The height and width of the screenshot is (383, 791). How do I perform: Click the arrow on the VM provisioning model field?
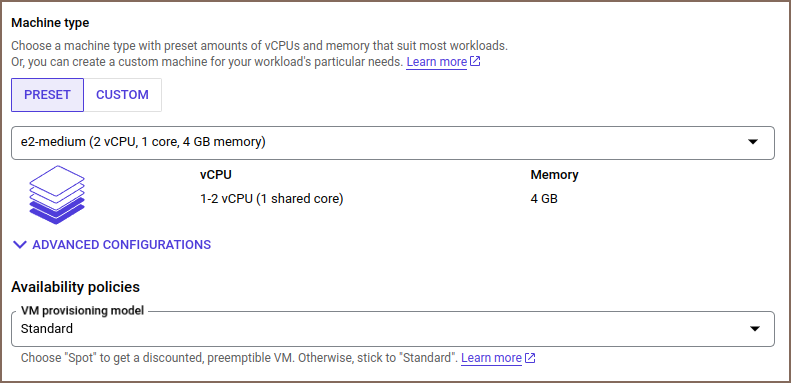[x=755, y=329]
